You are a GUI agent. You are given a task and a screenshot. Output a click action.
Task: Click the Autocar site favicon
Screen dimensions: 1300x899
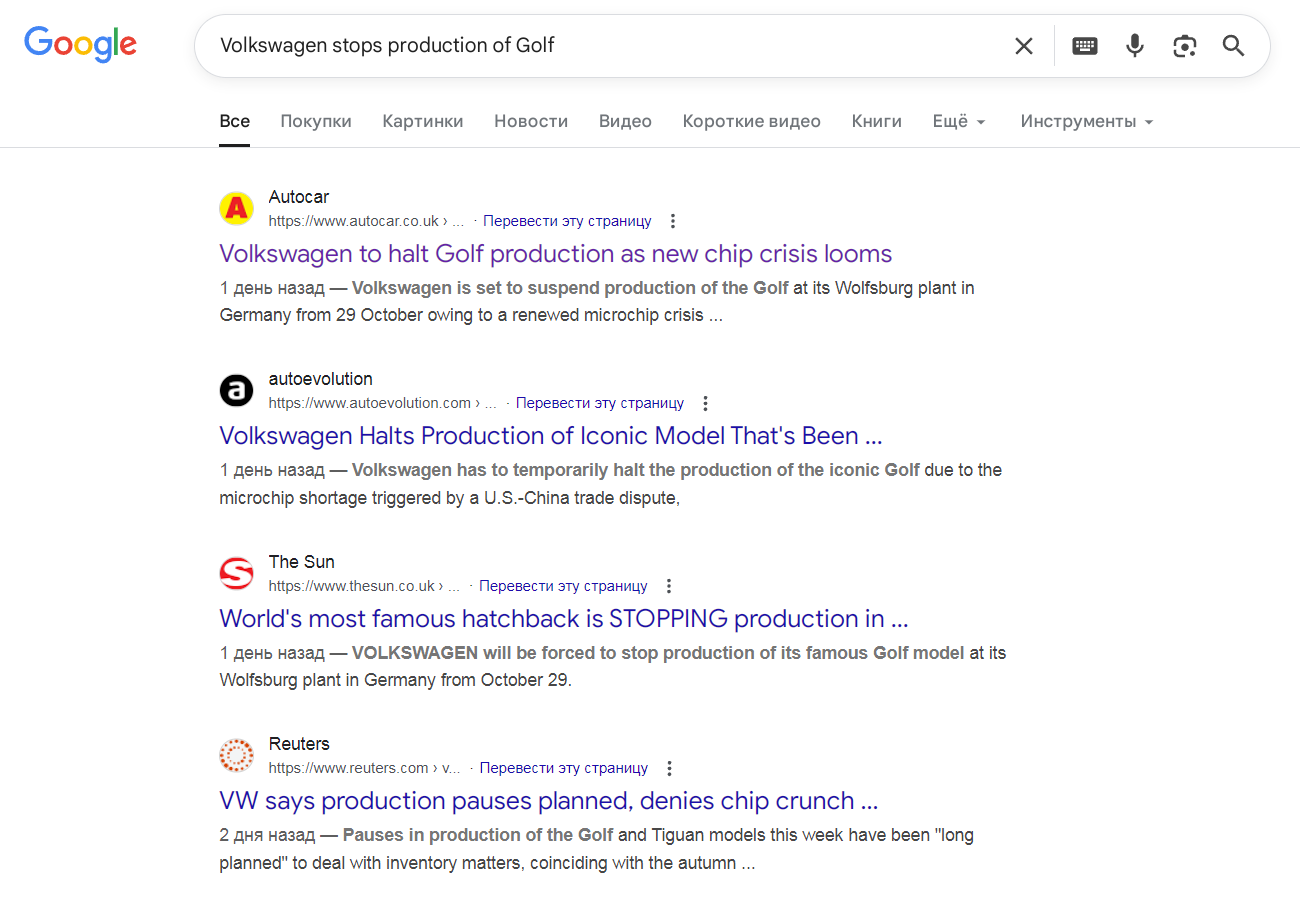(x=236, y=208)
